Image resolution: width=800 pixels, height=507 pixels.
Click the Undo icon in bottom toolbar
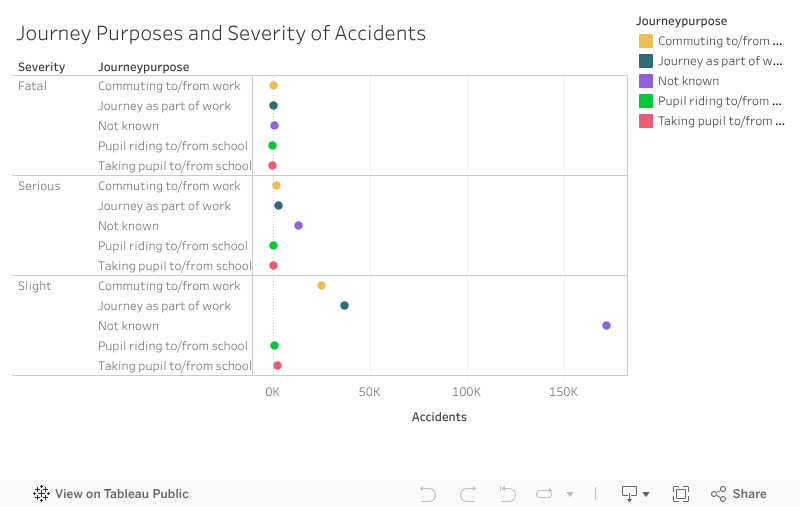click(428, 494)
